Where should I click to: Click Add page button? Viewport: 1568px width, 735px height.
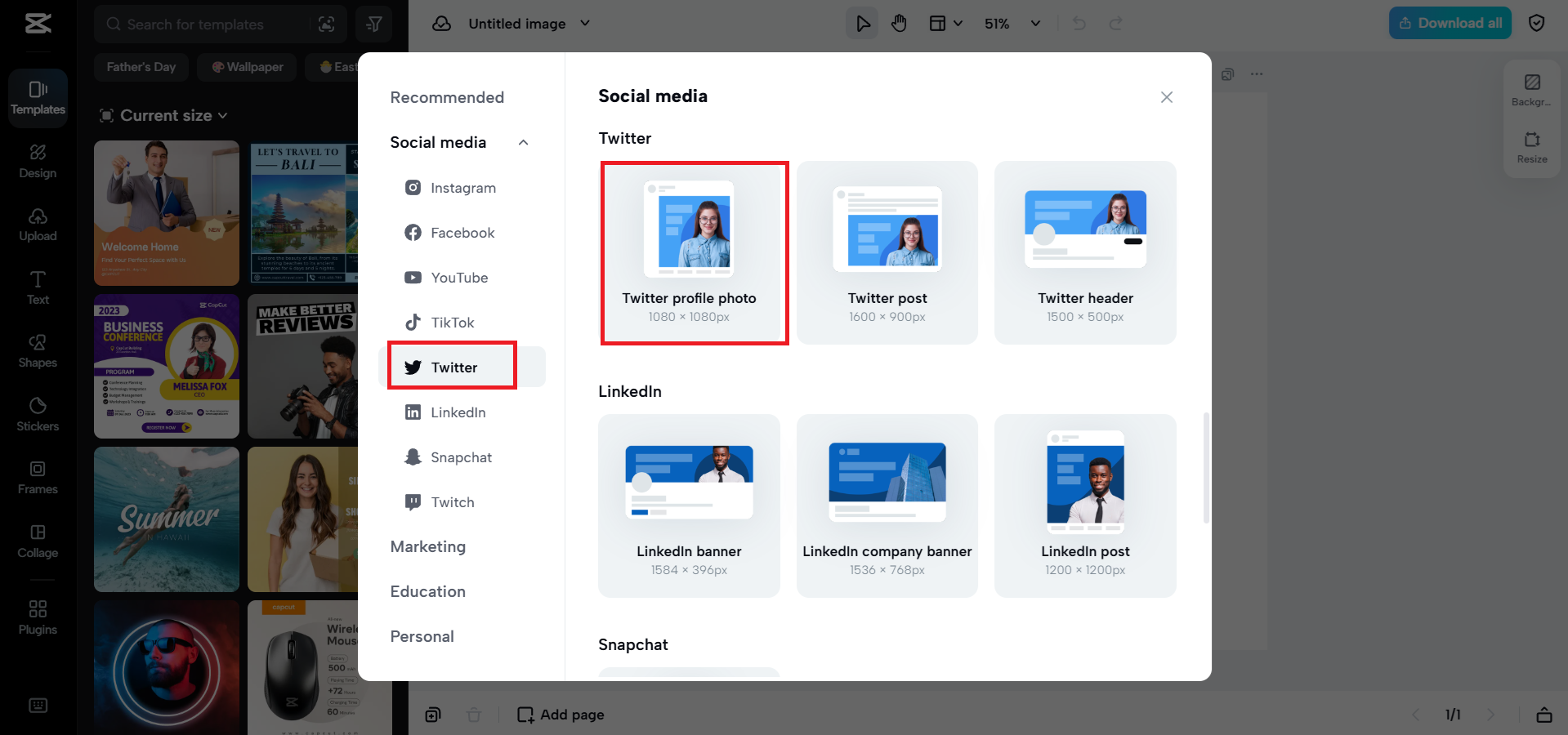[561, 715]
